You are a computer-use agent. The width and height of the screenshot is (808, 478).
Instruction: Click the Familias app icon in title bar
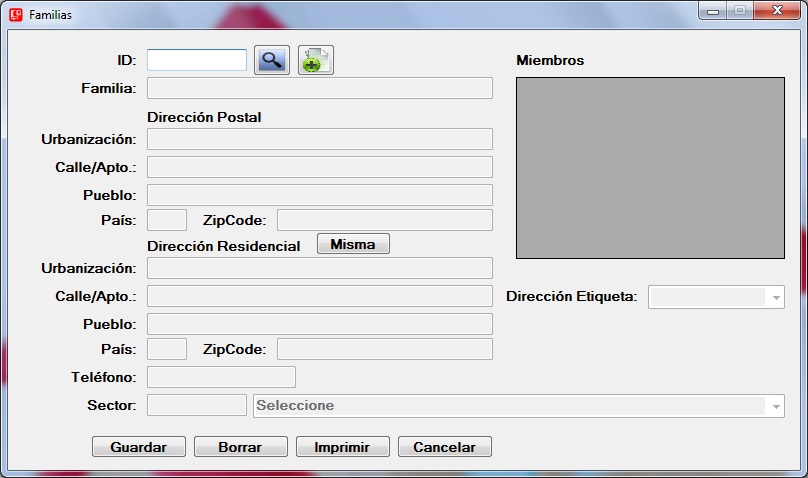(x=15, y=15)
